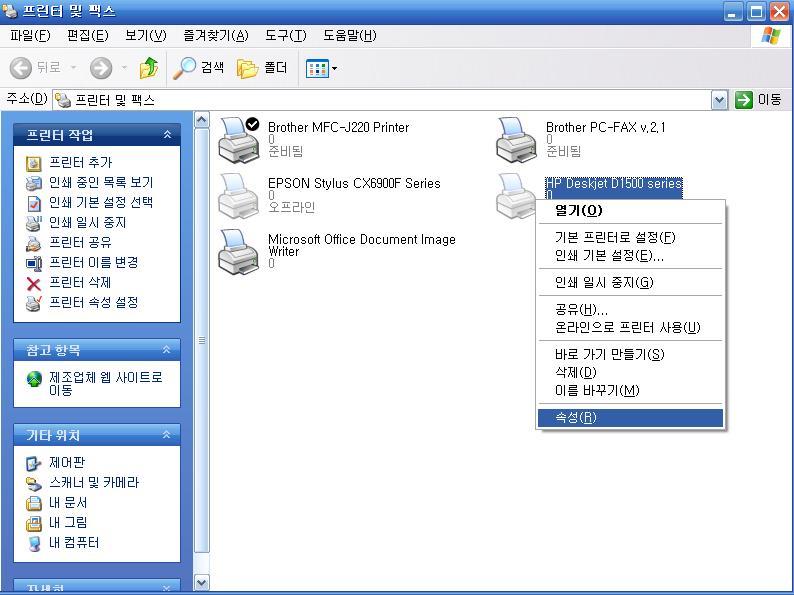Screen dimensions: 794x595
Task: Select Microsoft Office Document Image Writer icon
Action: pyautogui.click(x=239, y=252)
